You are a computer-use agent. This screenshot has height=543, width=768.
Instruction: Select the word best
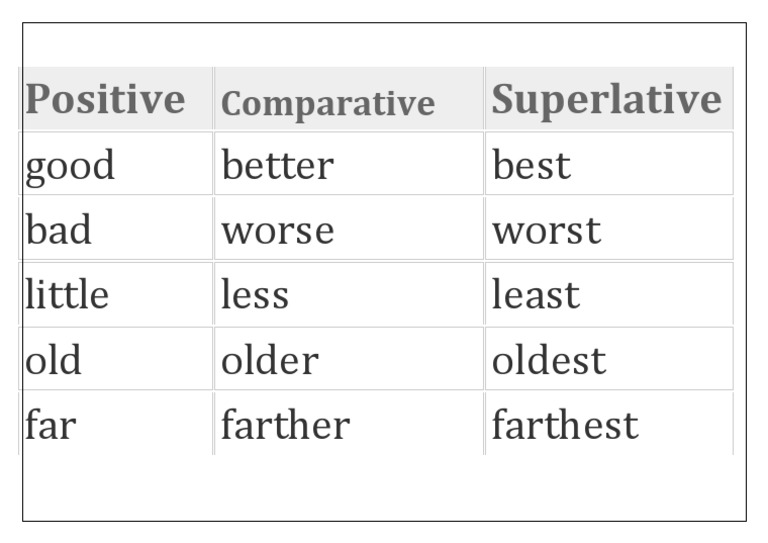[x=531, y=166]
